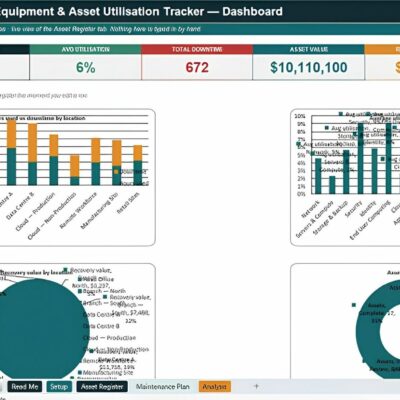Click the End User Computing utilisation bar
400x400 pixels.
tap(389, 159)
